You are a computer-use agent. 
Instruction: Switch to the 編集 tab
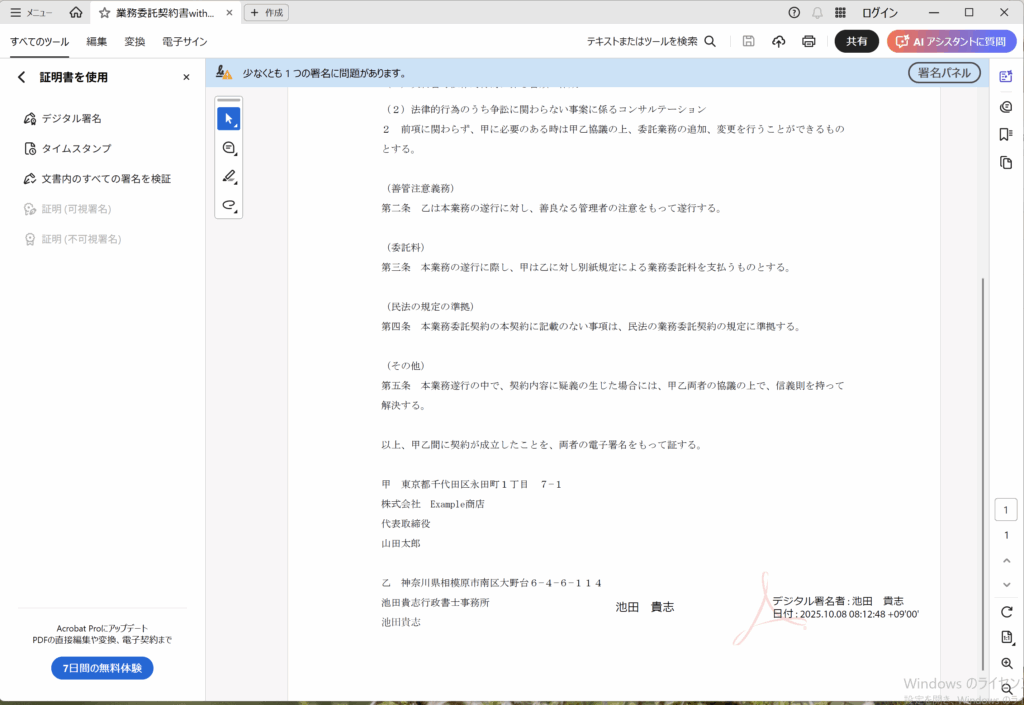[x=97, y=41]
